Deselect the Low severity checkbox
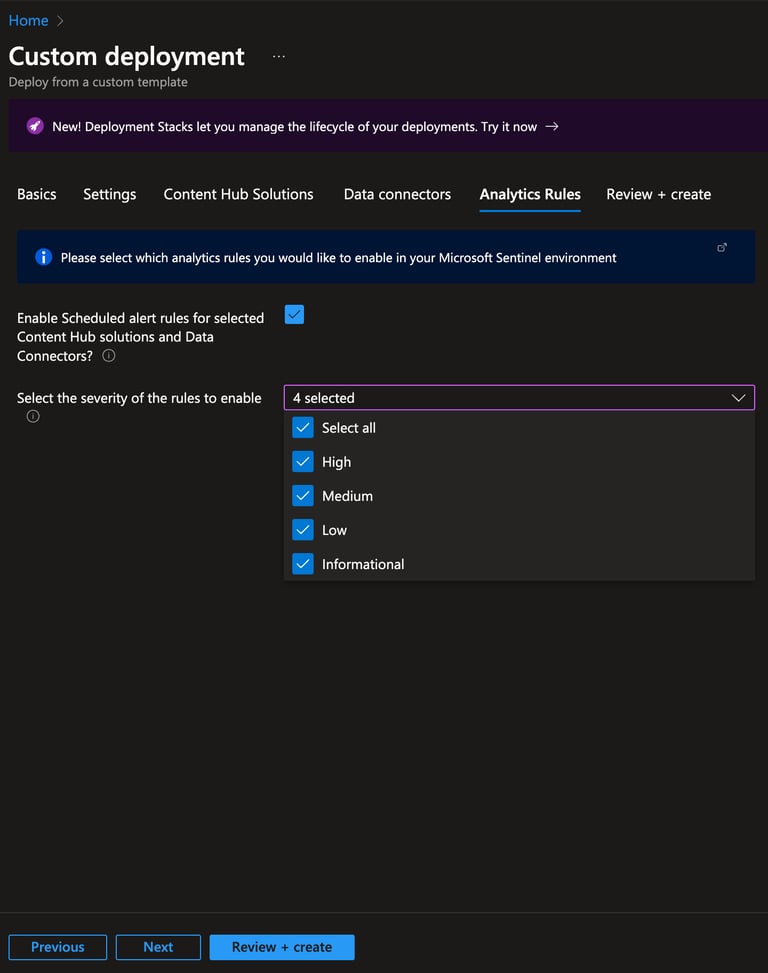Image resolution: width=768 pixels, height=973 pixels. [303, 530]
